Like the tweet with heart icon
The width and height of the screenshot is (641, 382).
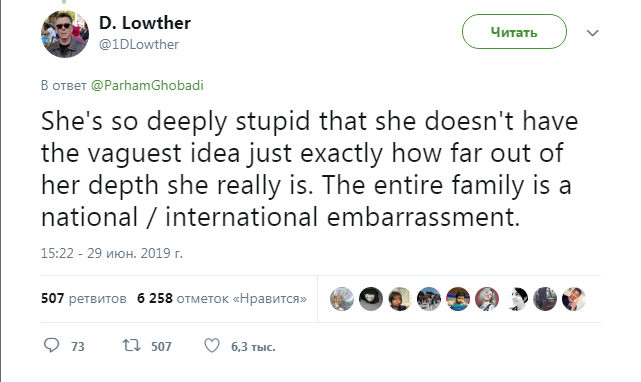tap(212, 346)
